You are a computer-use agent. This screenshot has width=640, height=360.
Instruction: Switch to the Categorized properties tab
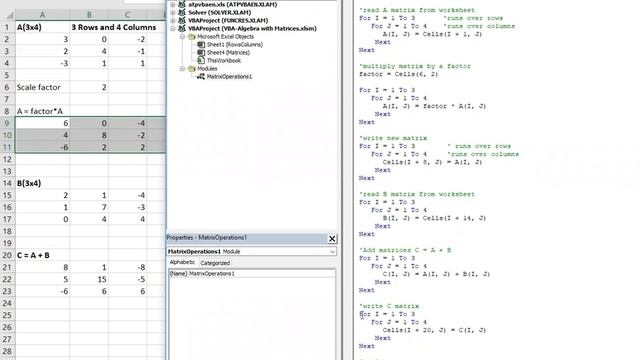point(215,263)
